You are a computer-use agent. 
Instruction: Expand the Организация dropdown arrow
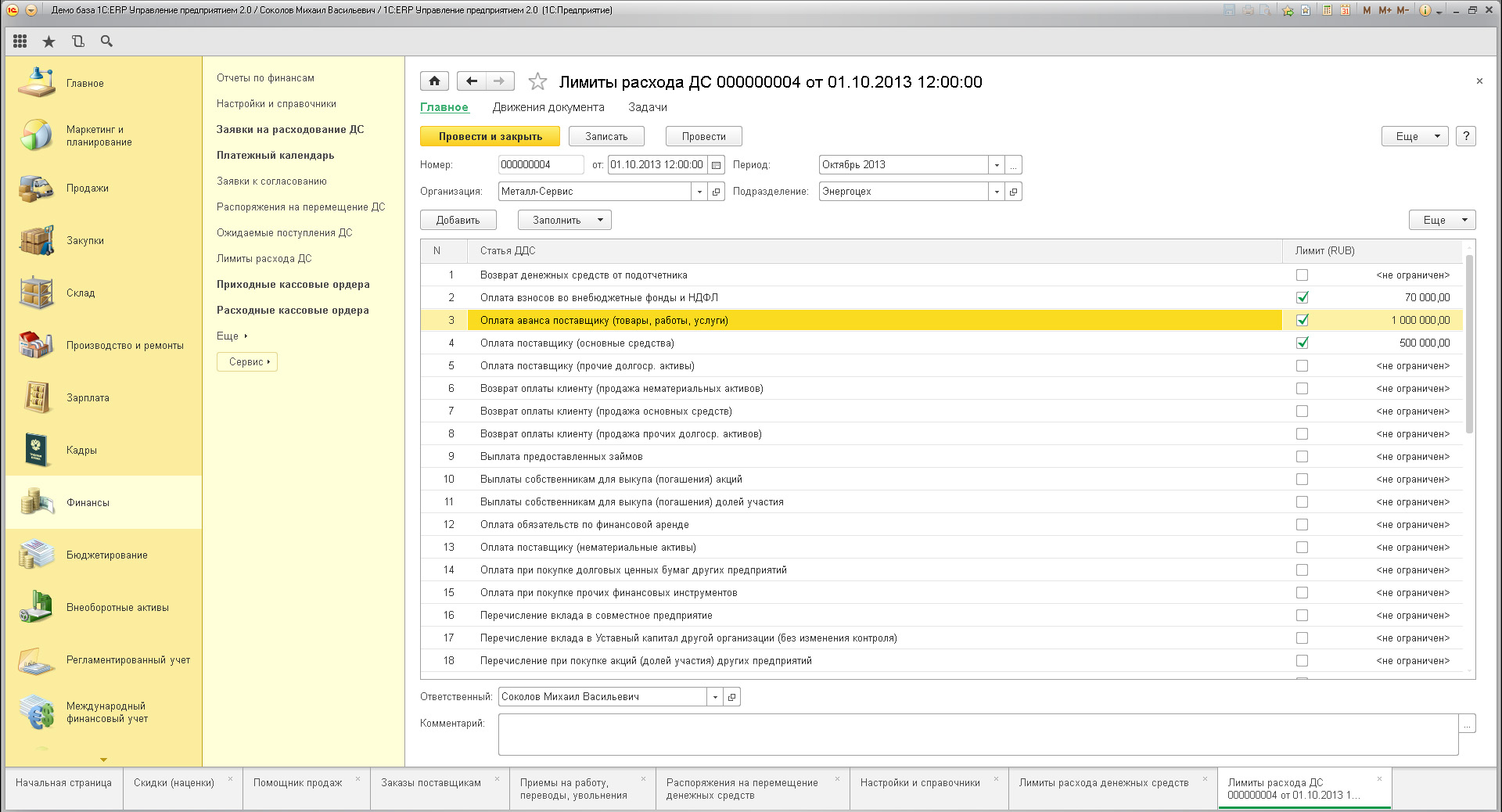coord(699,192)
